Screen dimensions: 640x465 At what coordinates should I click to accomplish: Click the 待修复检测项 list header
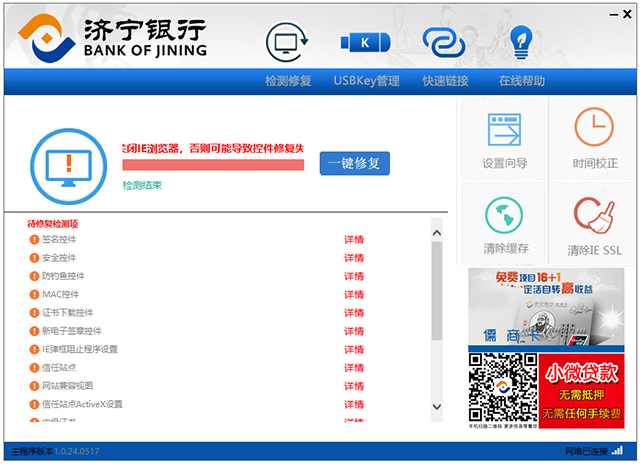(53, 224)
